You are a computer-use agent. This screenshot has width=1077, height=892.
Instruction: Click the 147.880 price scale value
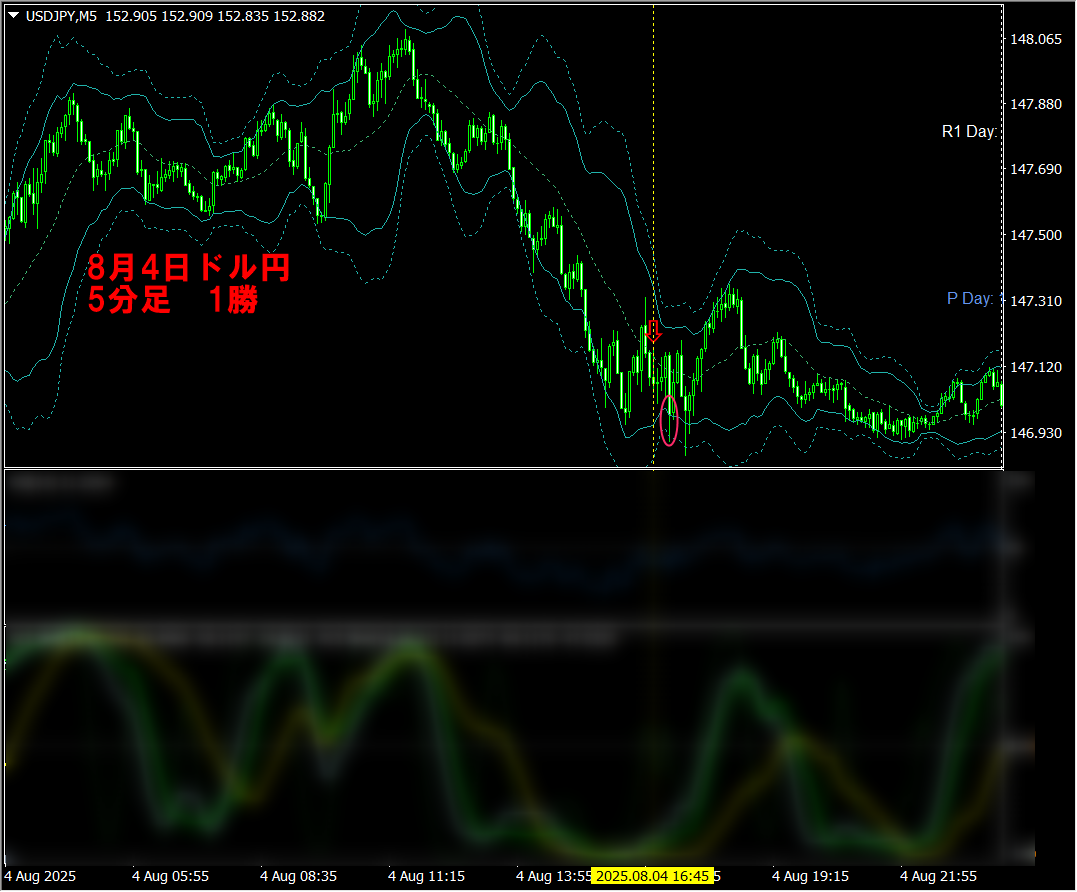[x=1036, y=105]
